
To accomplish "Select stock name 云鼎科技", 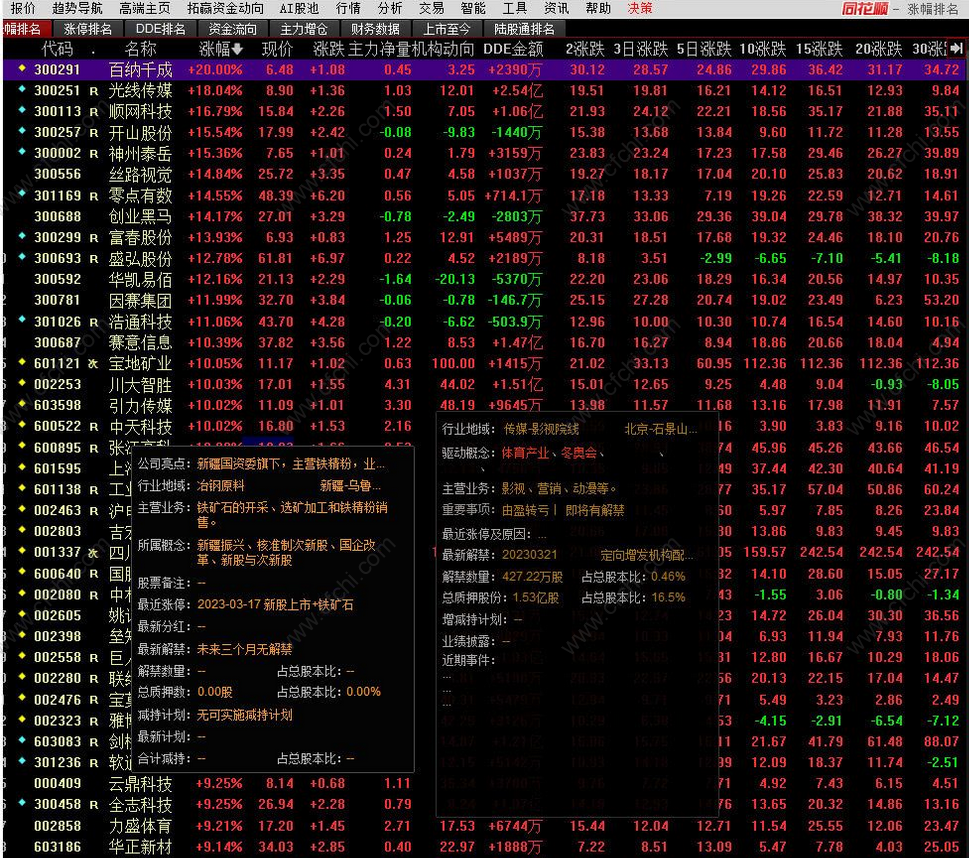I will [x=140, y=784].
